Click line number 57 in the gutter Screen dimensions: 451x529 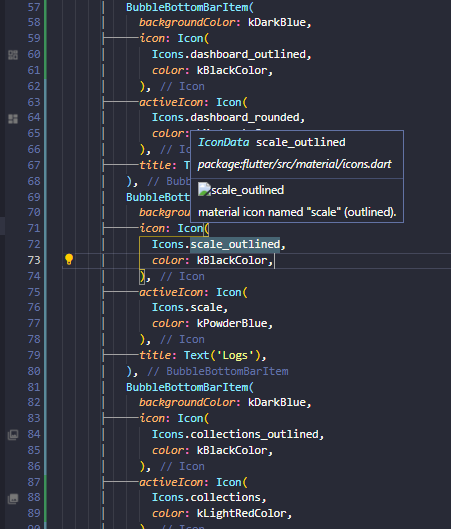pyautogui.click(x=34, y=7)
